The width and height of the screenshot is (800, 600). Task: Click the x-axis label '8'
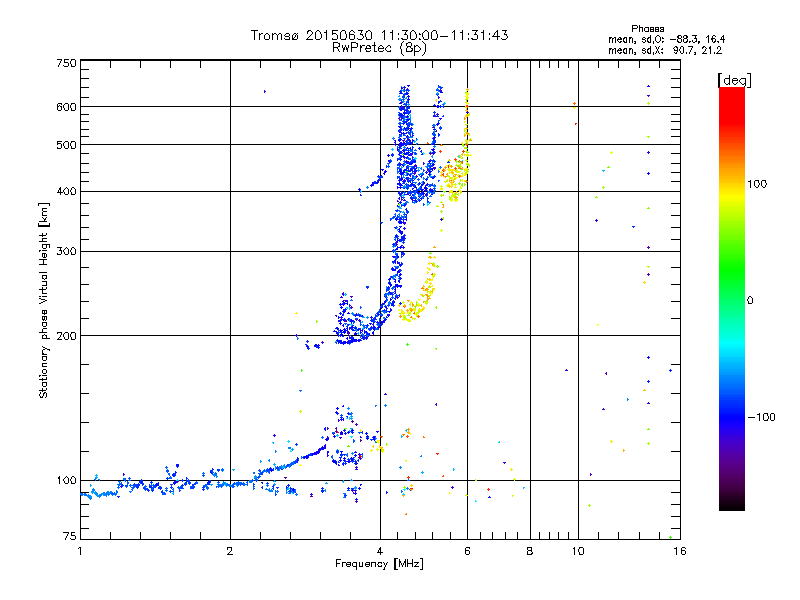[x=530, y=551]
